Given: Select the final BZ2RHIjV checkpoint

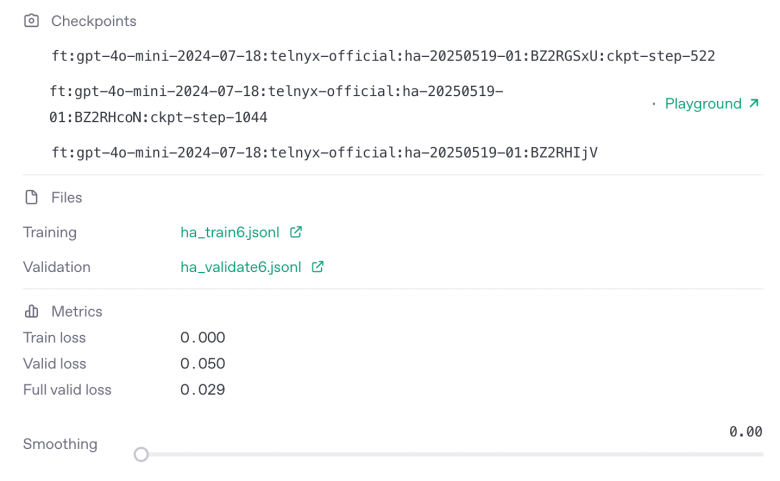Looking at the screenshot, I should [x=324, y=152].
